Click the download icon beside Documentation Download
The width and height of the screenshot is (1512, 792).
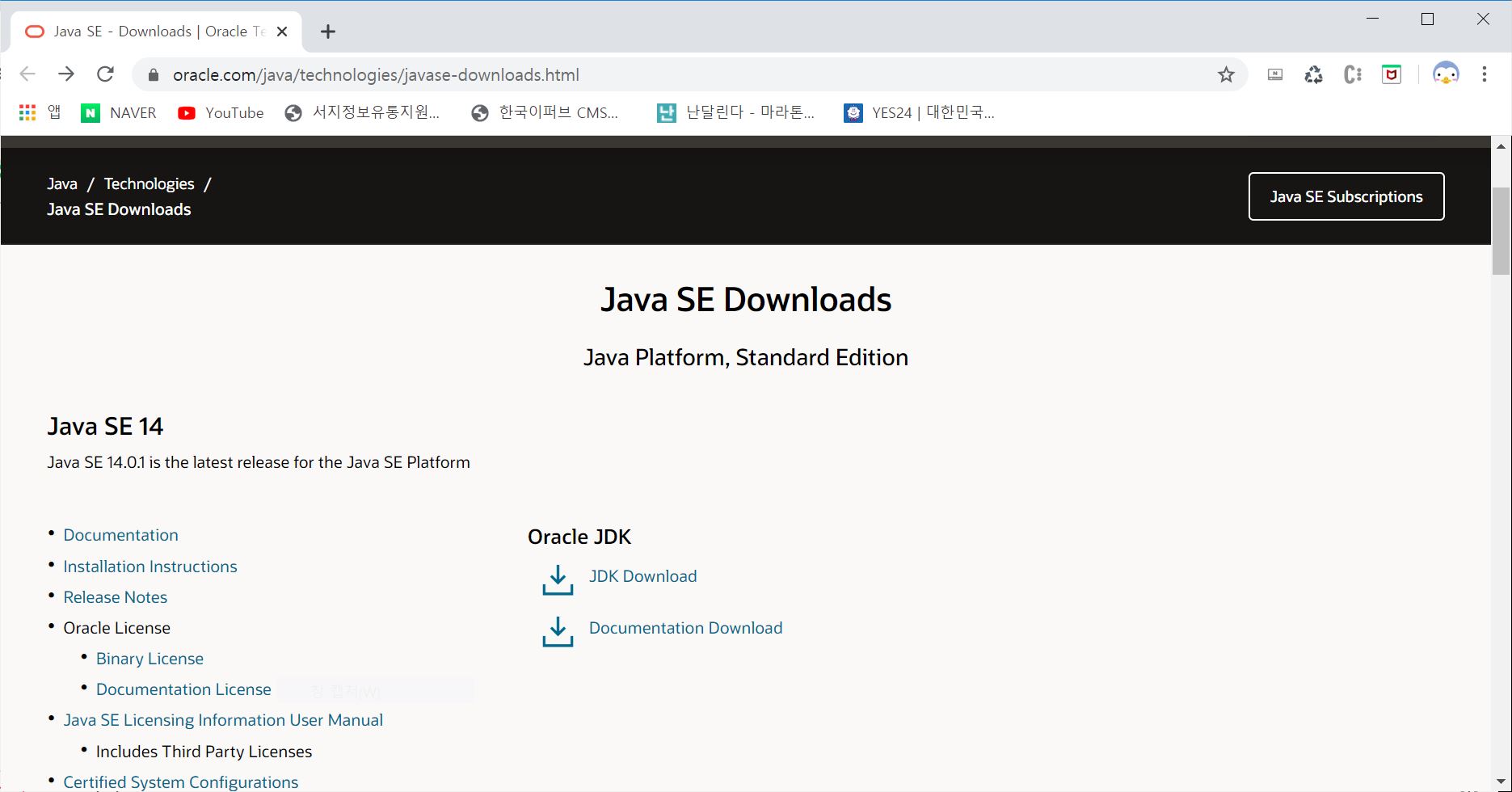(558, 632)
